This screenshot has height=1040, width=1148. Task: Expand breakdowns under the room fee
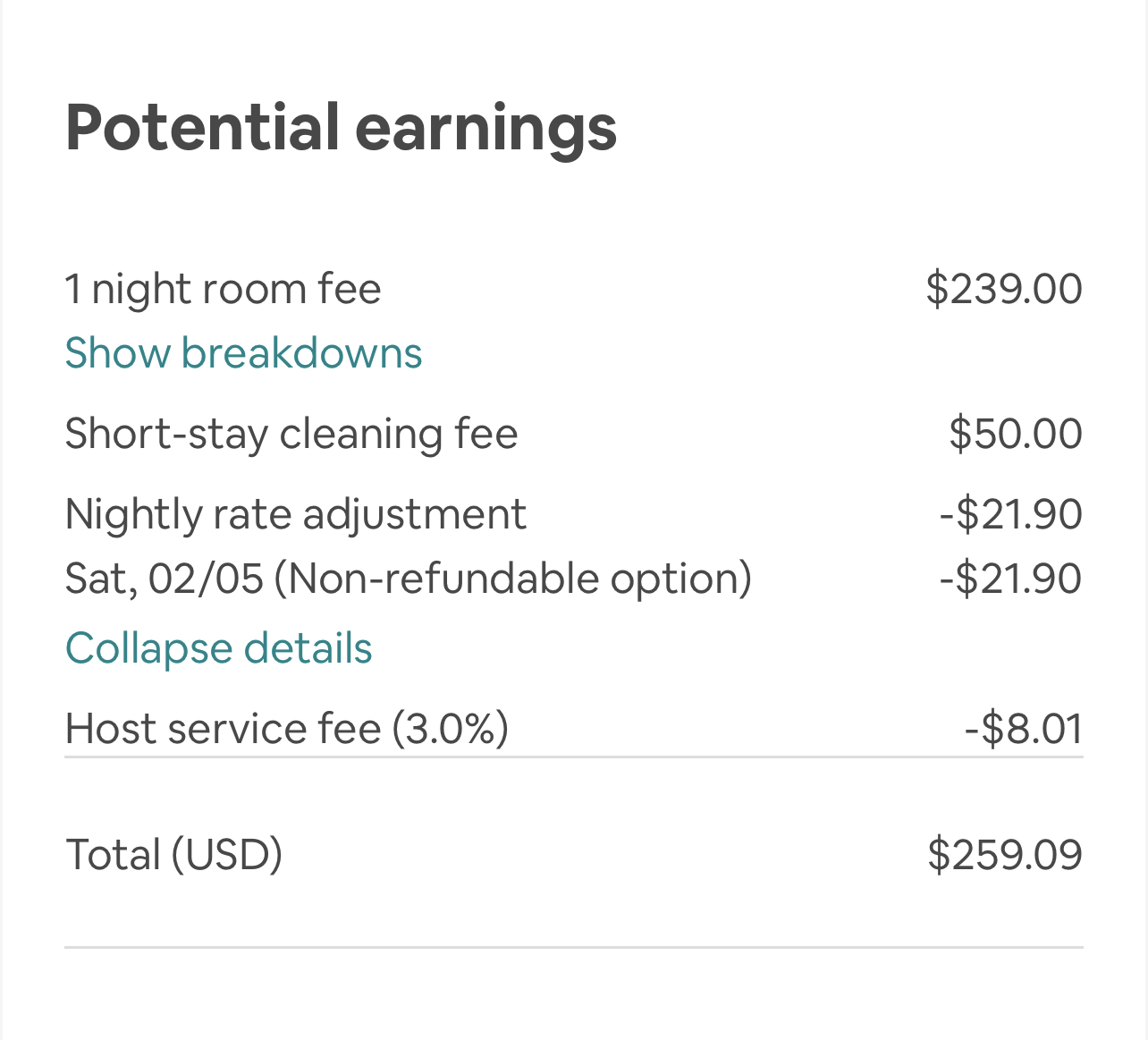(243, 353)
